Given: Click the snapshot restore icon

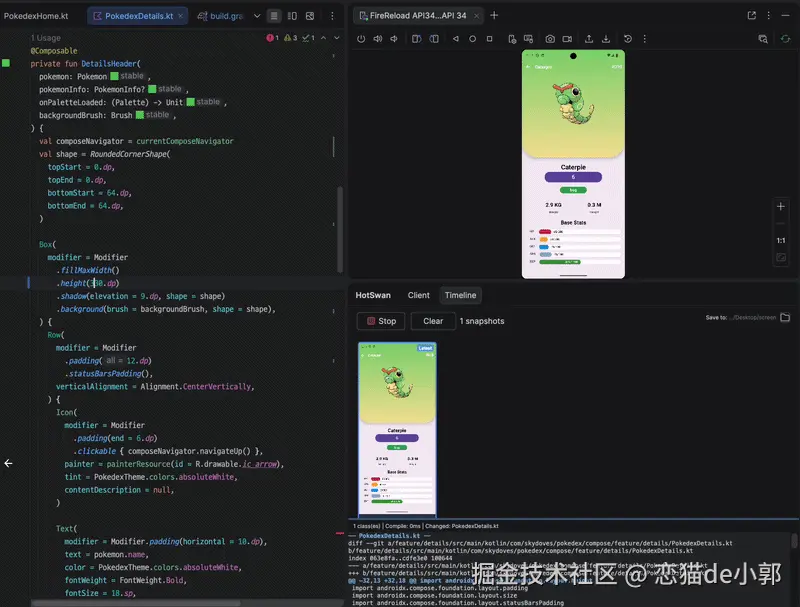Looking at the screenshot, I should [x=628, y=39].
